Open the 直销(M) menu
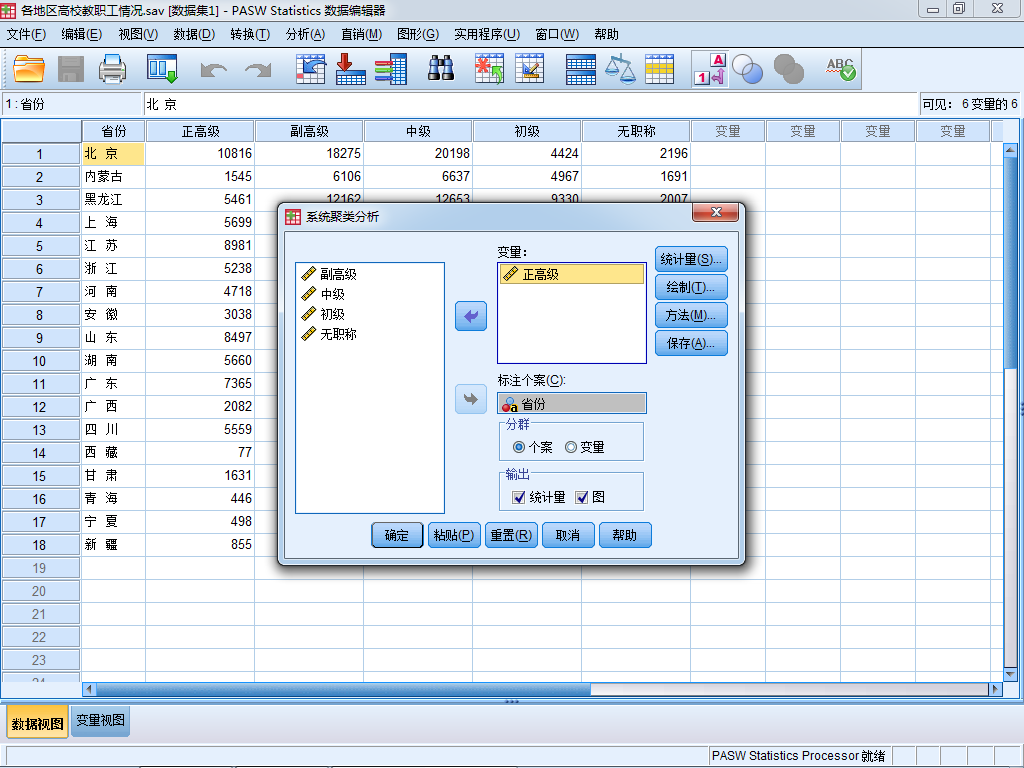This screenshot has height=768, width=1024. [x=361, y=35]
